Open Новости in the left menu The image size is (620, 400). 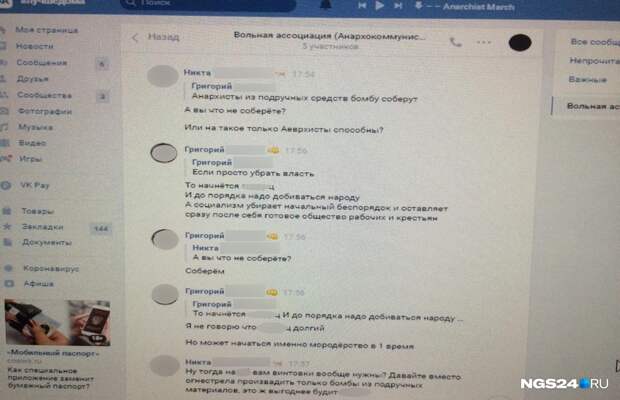coord(34,46)
